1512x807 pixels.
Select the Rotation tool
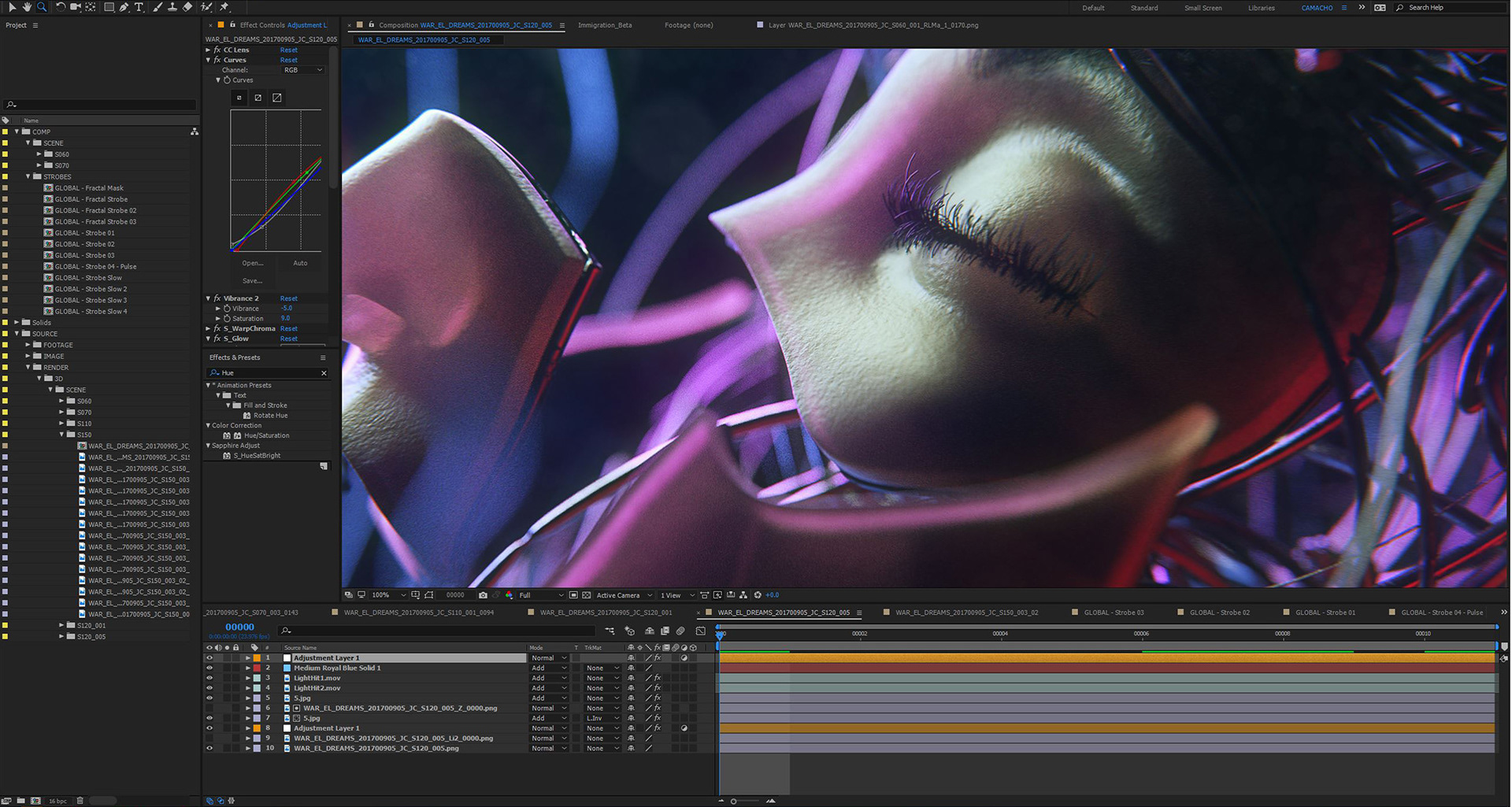tap(61, 7)
